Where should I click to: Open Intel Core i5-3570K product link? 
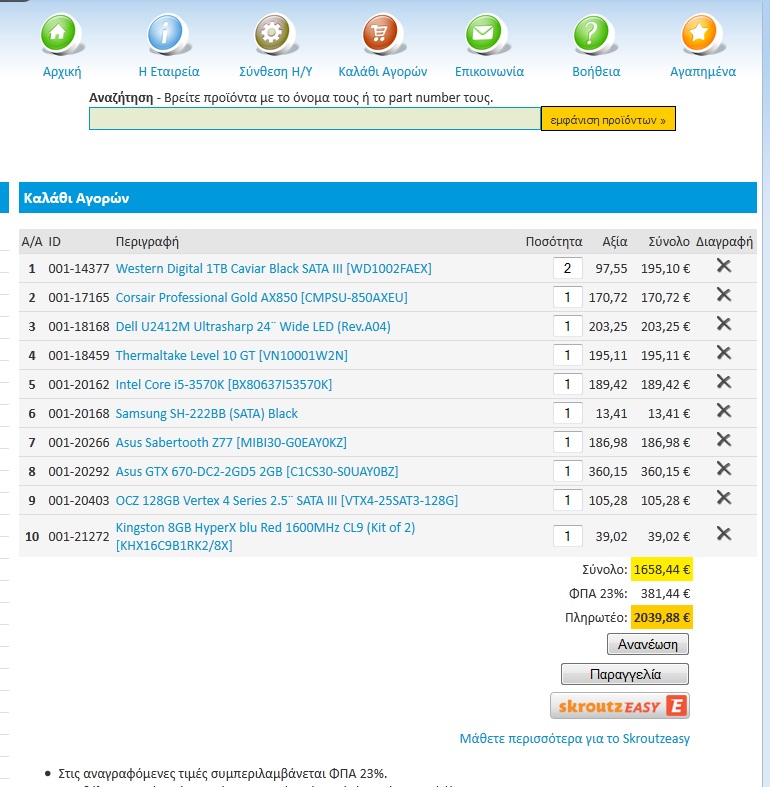pyautogui.click(x=224, y=385)
